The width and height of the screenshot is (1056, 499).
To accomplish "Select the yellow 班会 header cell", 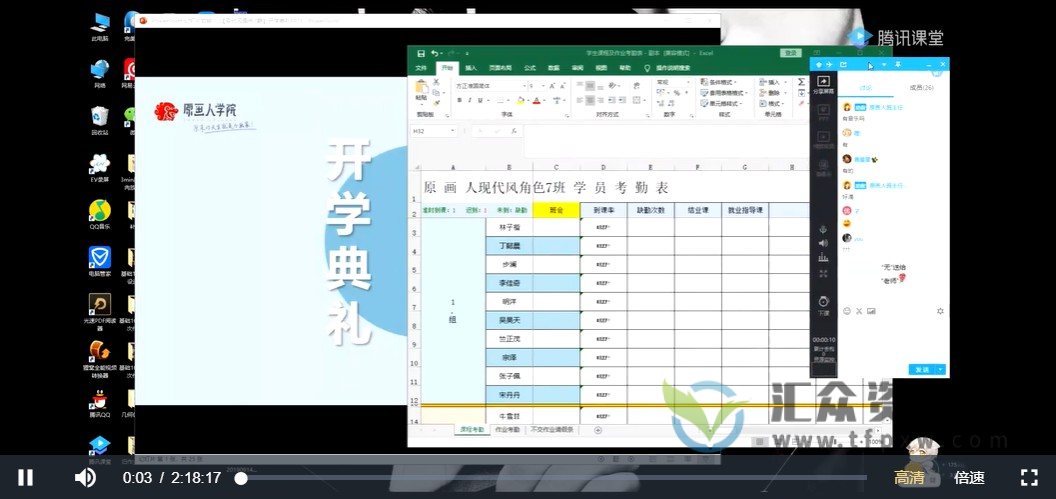I will click(556, 210).
